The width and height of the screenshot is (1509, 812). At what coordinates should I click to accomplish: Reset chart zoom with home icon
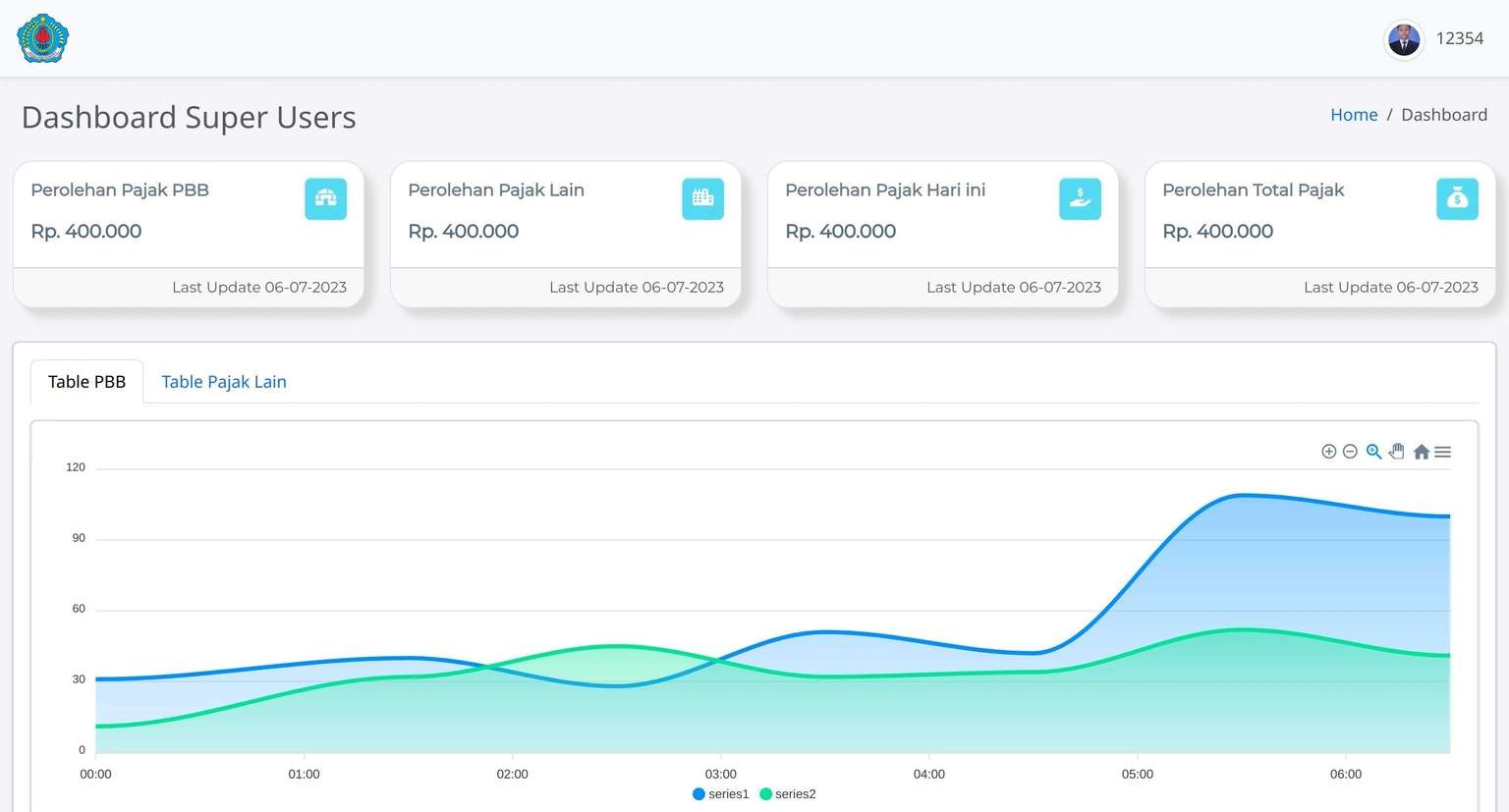[1421, 452]
